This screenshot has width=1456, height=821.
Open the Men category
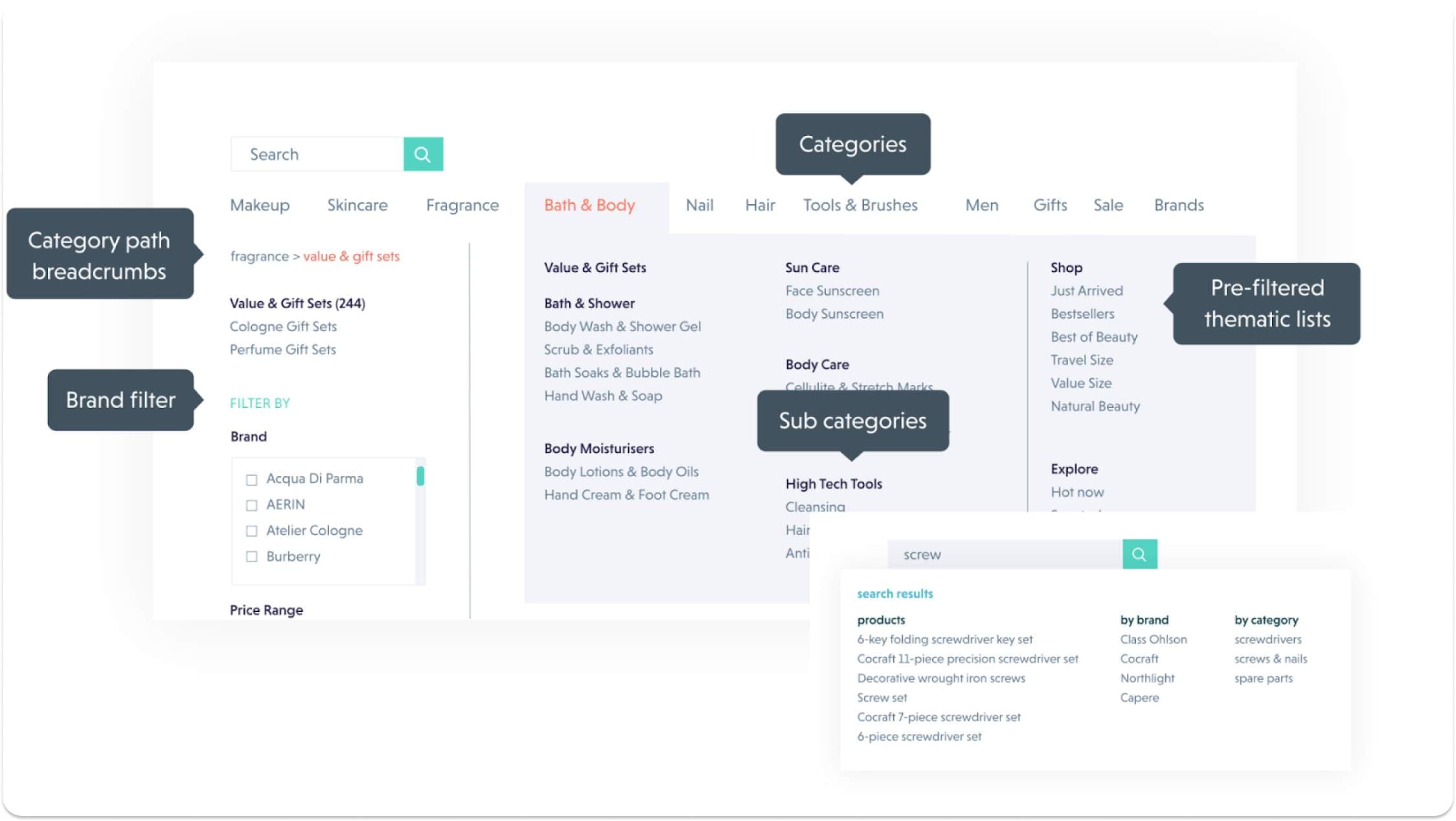click(x=982, y=205)
